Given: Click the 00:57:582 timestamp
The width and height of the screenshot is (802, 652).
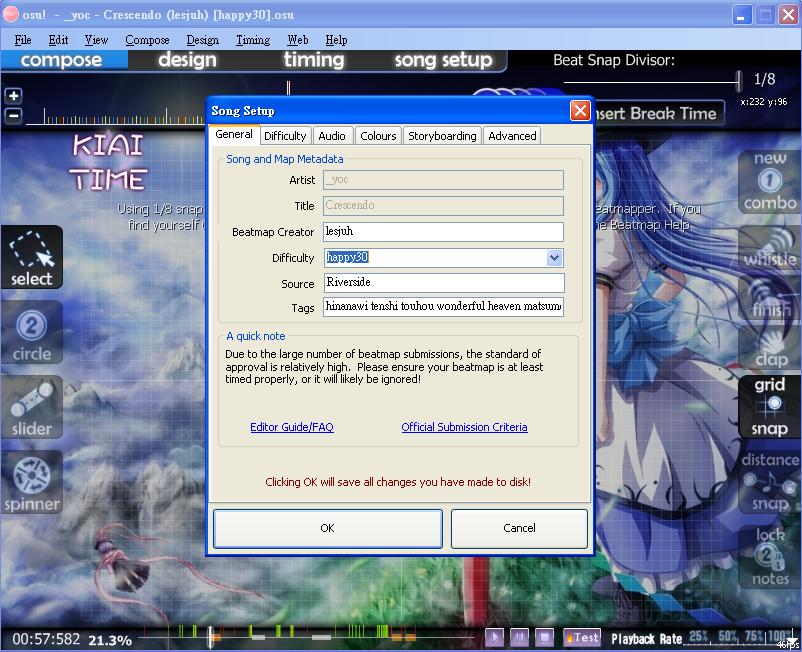Looking at the screenshot, I should tap(46, 639).
